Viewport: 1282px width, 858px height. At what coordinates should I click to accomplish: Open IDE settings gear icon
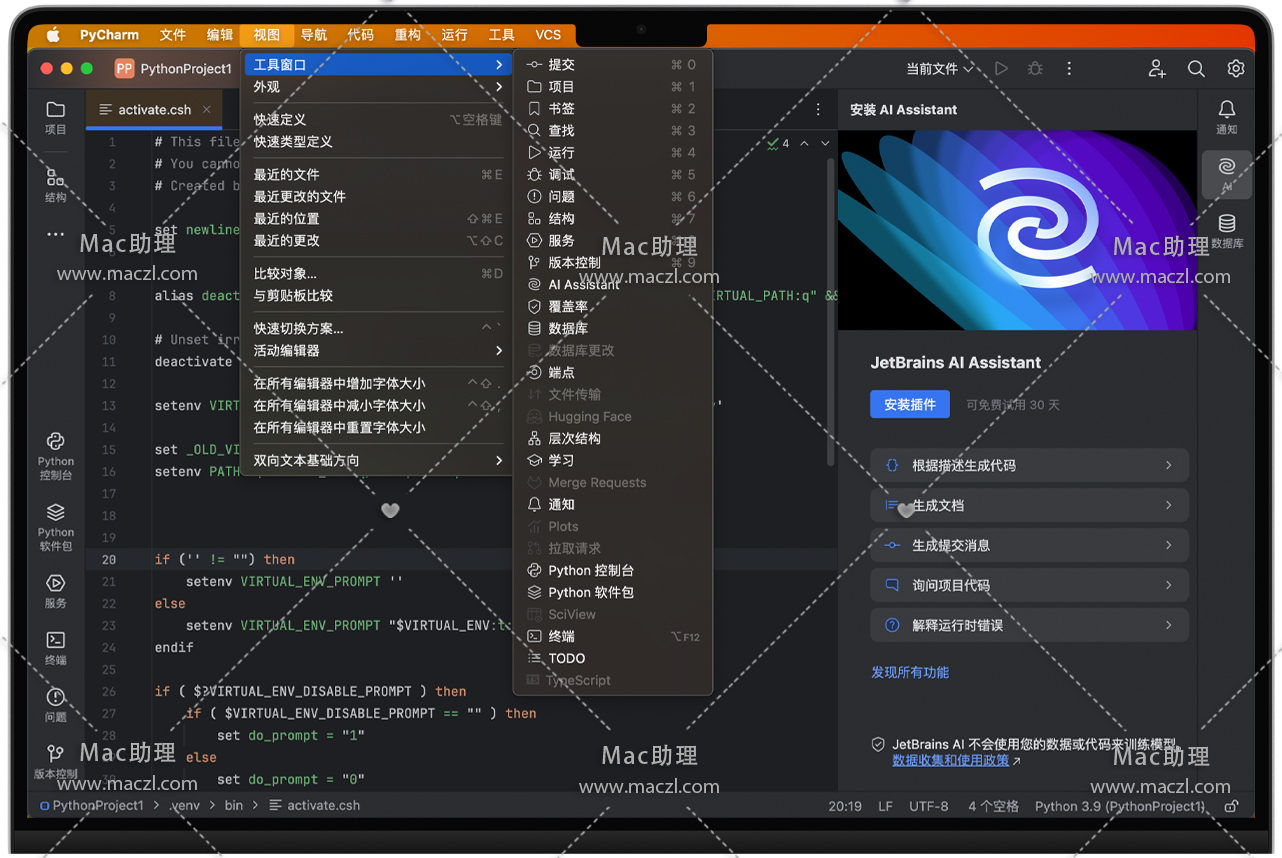tap(1236, 69)
